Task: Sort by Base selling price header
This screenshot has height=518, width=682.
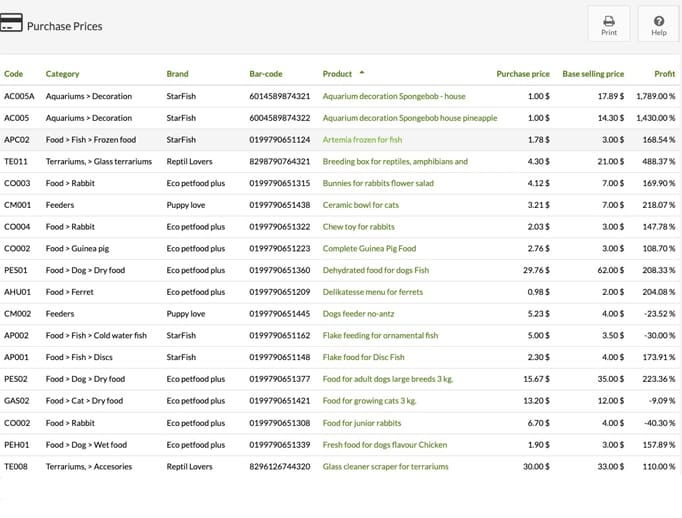Action: click(x=593, y=74)
